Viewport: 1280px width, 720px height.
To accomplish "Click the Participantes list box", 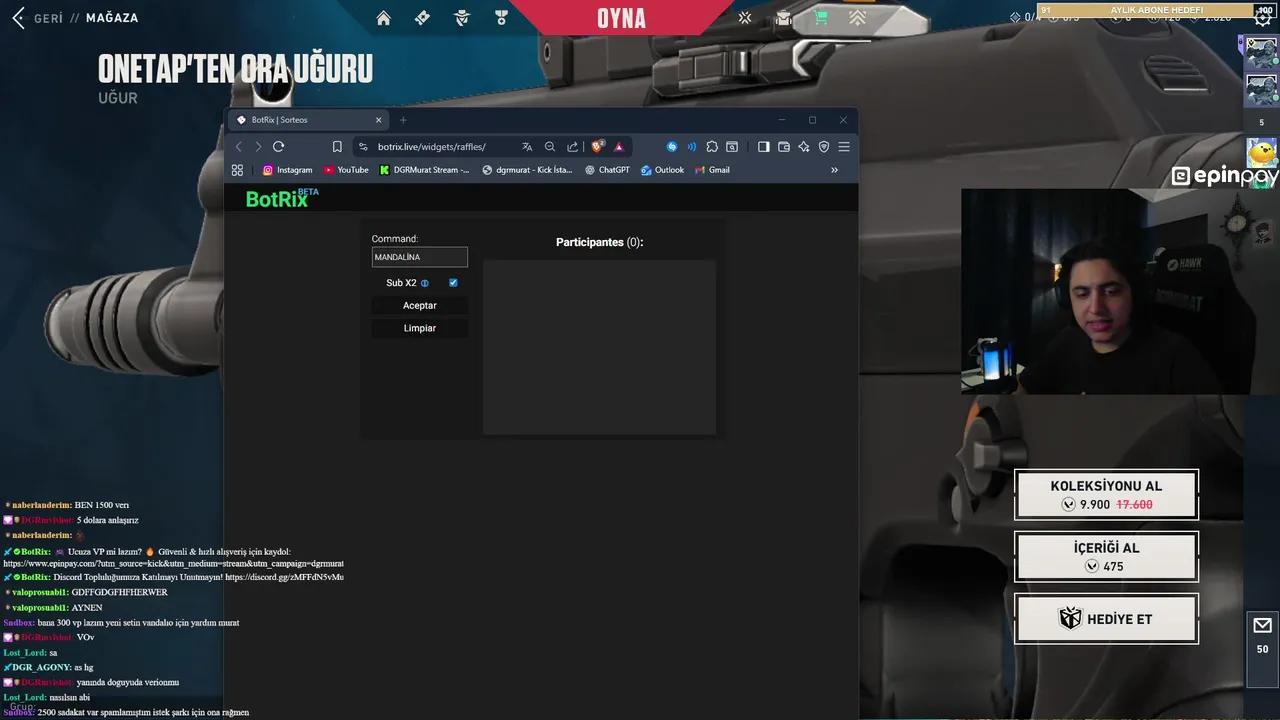I will point(599,347).
